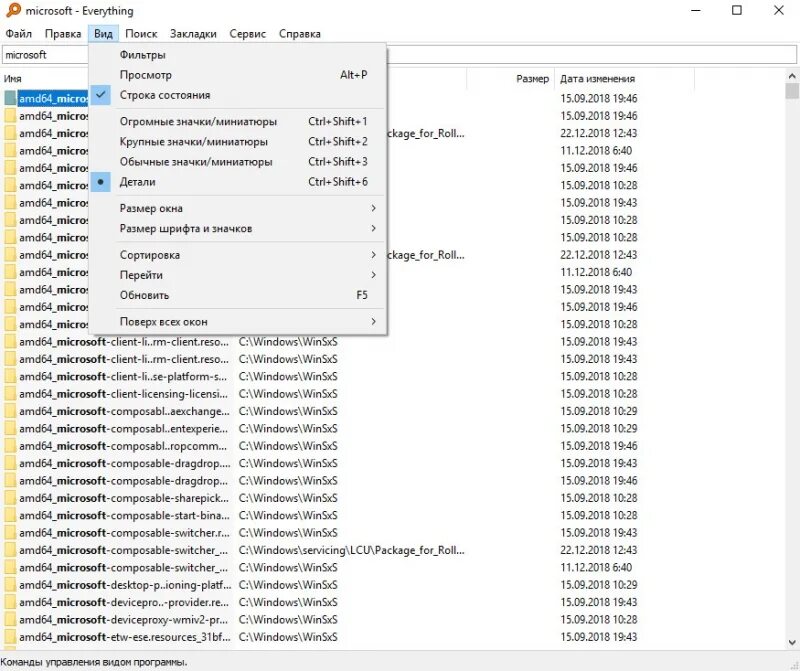Click folder icon of amd64_microsoft-etw-ese.resources_31bf... row

[x=10, y=637]
